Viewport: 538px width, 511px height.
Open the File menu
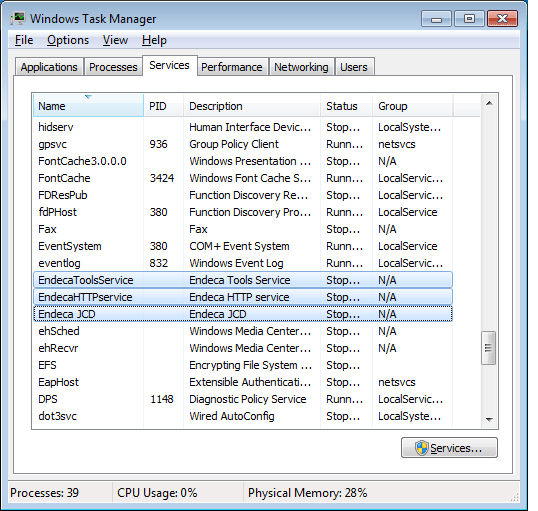[24, 40]
